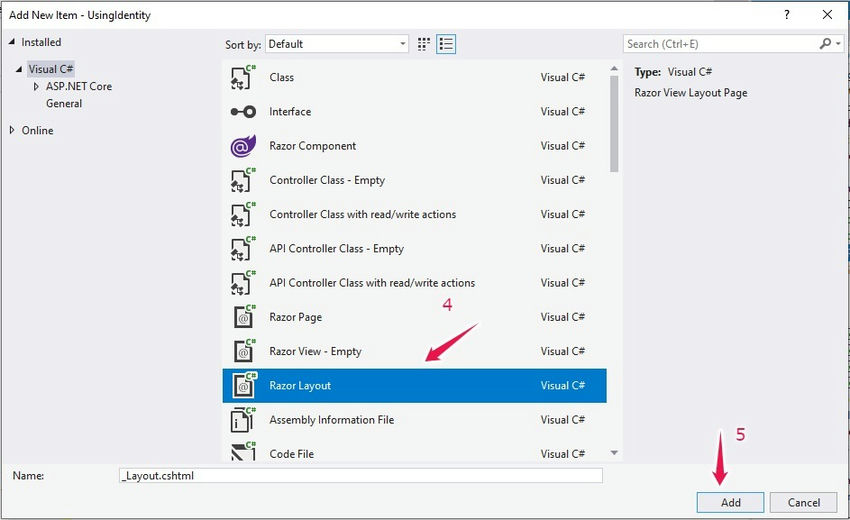Select the Visual C# category
Viewport: 850px width, 520px height.
click(50, 69)
